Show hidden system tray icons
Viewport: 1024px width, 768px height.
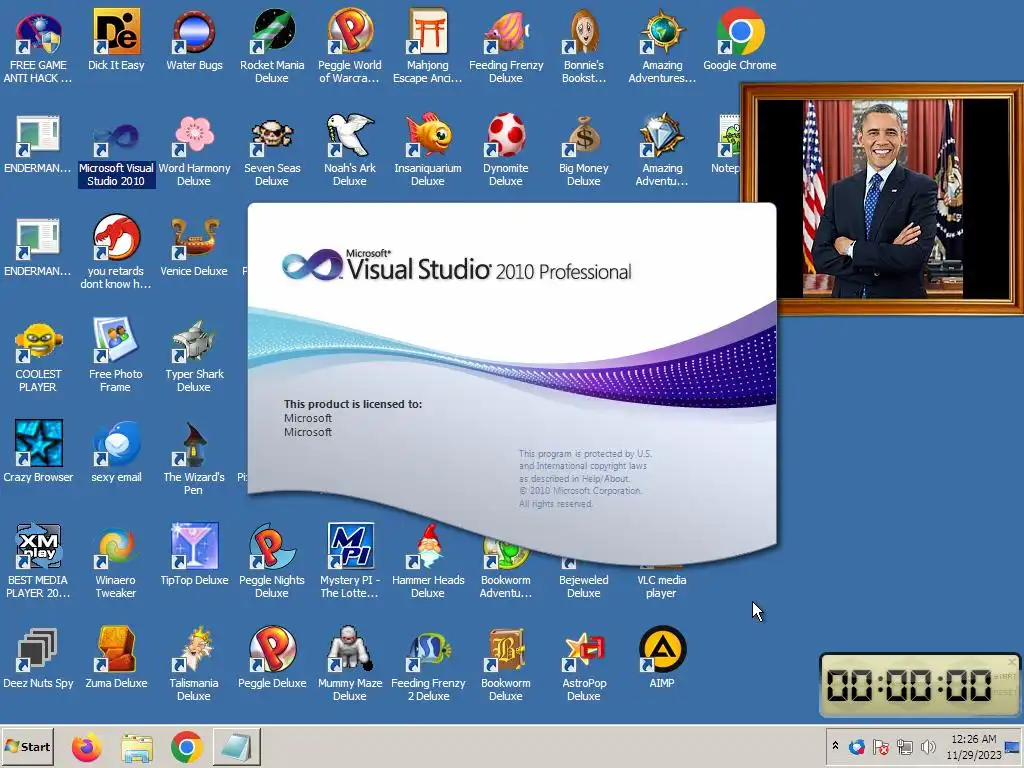tap(835, 746)
